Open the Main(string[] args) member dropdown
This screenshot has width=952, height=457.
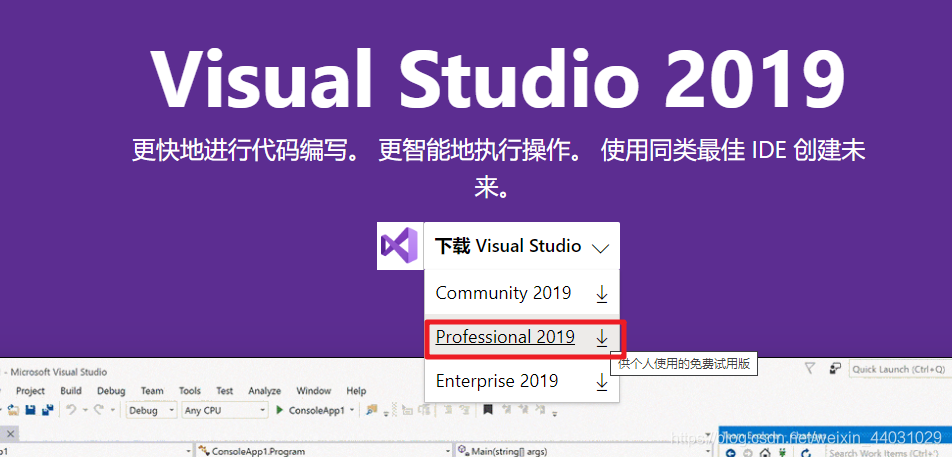click(584, 452)
